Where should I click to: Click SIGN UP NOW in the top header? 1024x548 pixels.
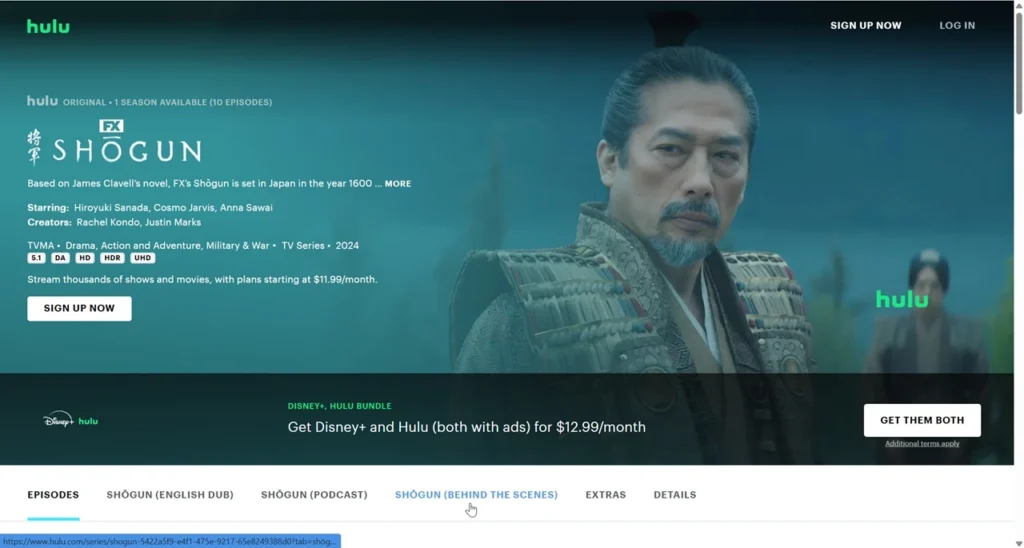[865, 25]
